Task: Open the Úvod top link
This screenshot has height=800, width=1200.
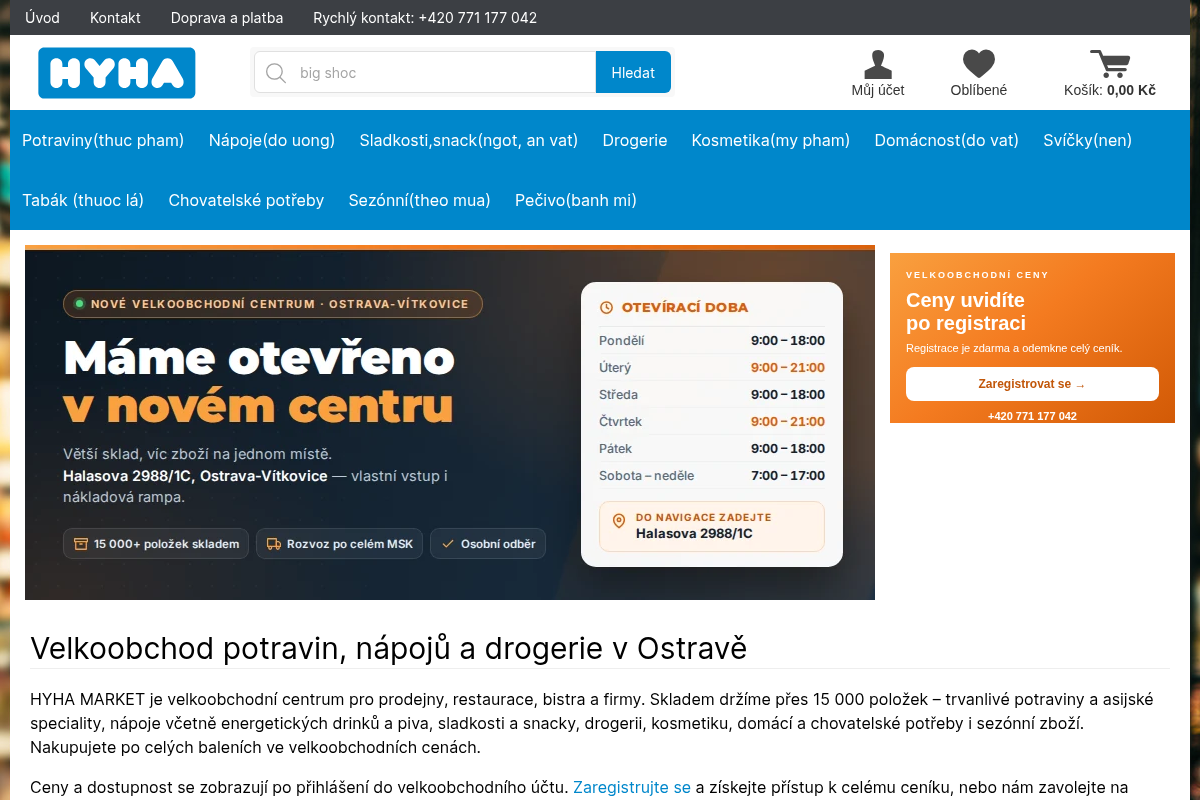Action: coord(42,18)
